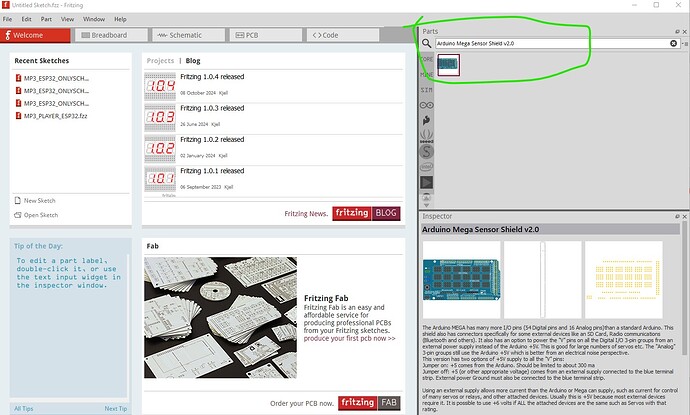This screenshot has width=690, height=415.
Task: Open the MINE parts bin
Action: [x=426, y=74]
